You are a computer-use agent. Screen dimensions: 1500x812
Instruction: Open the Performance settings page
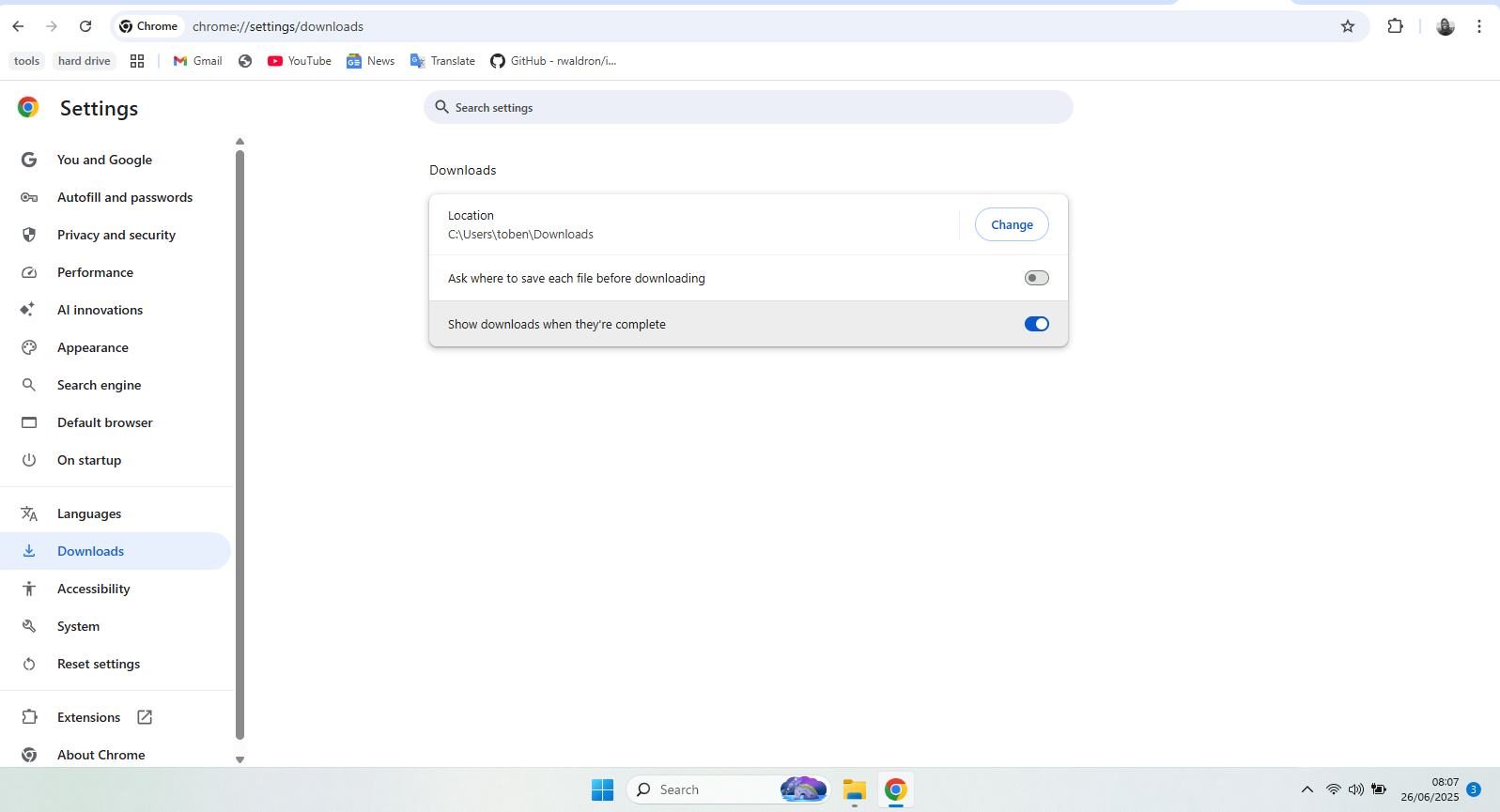(95, 272)
